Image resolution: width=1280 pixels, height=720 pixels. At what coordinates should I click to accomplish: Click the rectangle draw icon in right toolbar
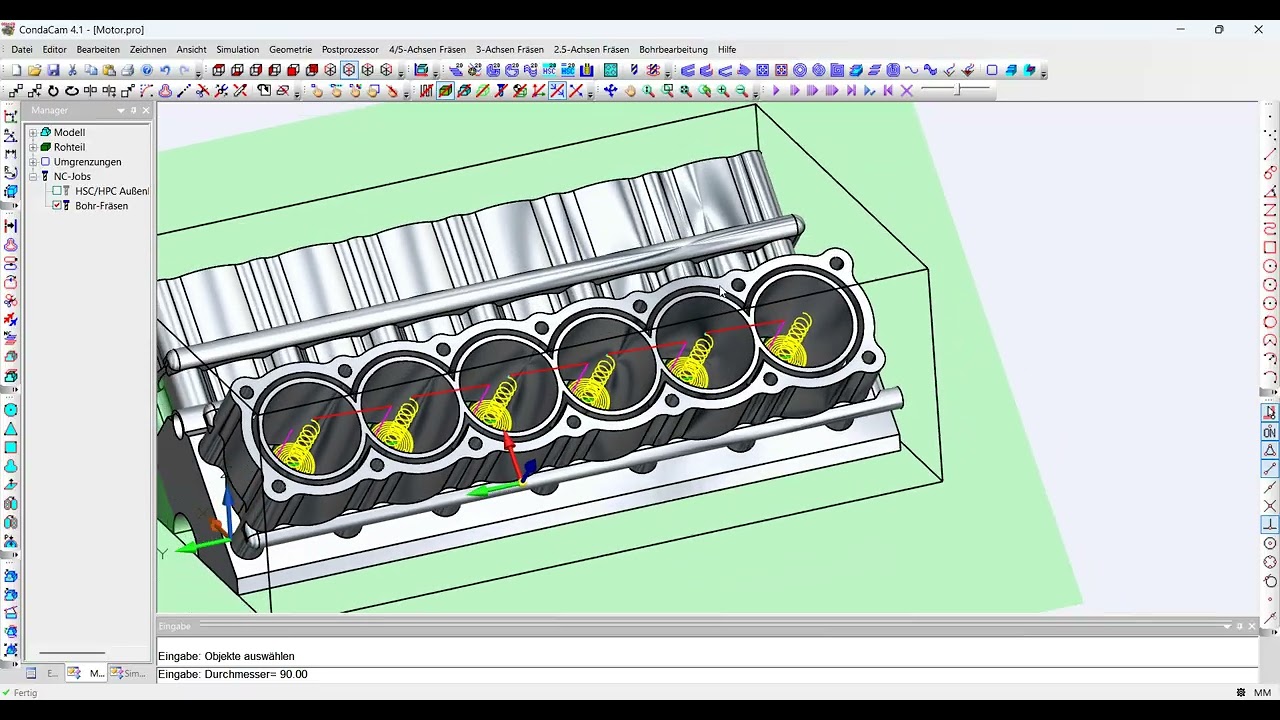(1270, 247)
